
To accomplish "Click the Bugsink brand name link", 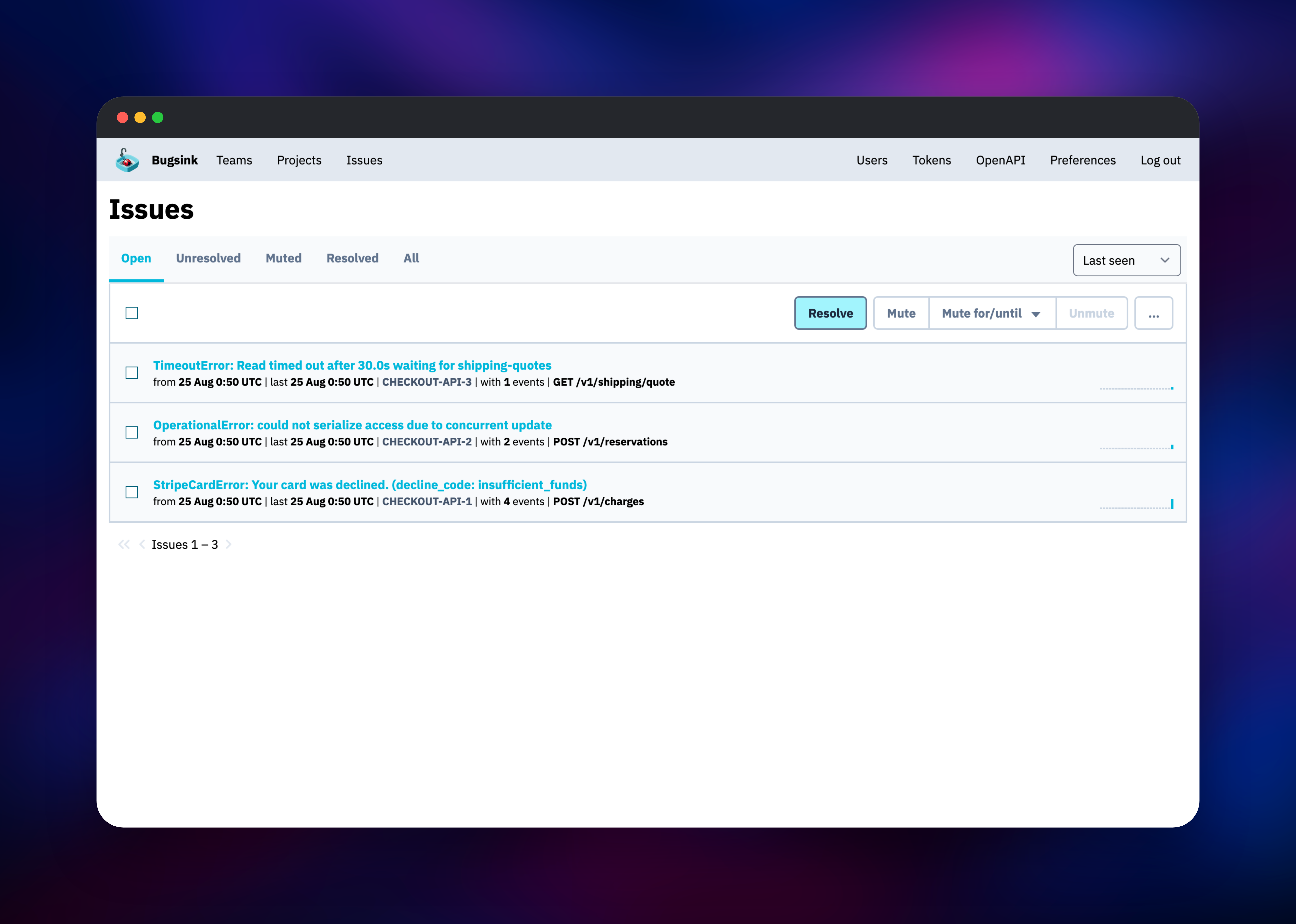I will (x=175, y=160).
